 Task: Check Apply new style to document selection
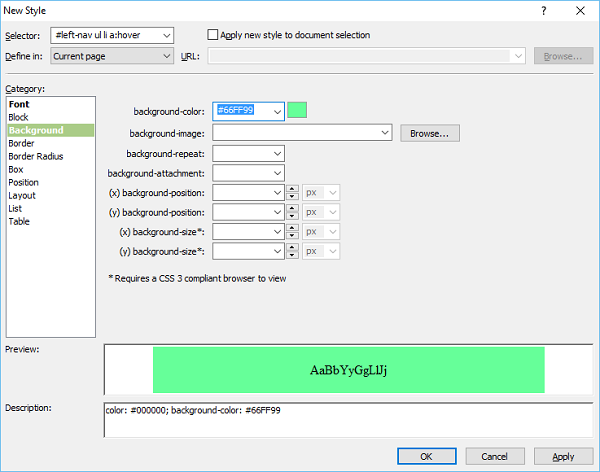click(x=213, y=35)
